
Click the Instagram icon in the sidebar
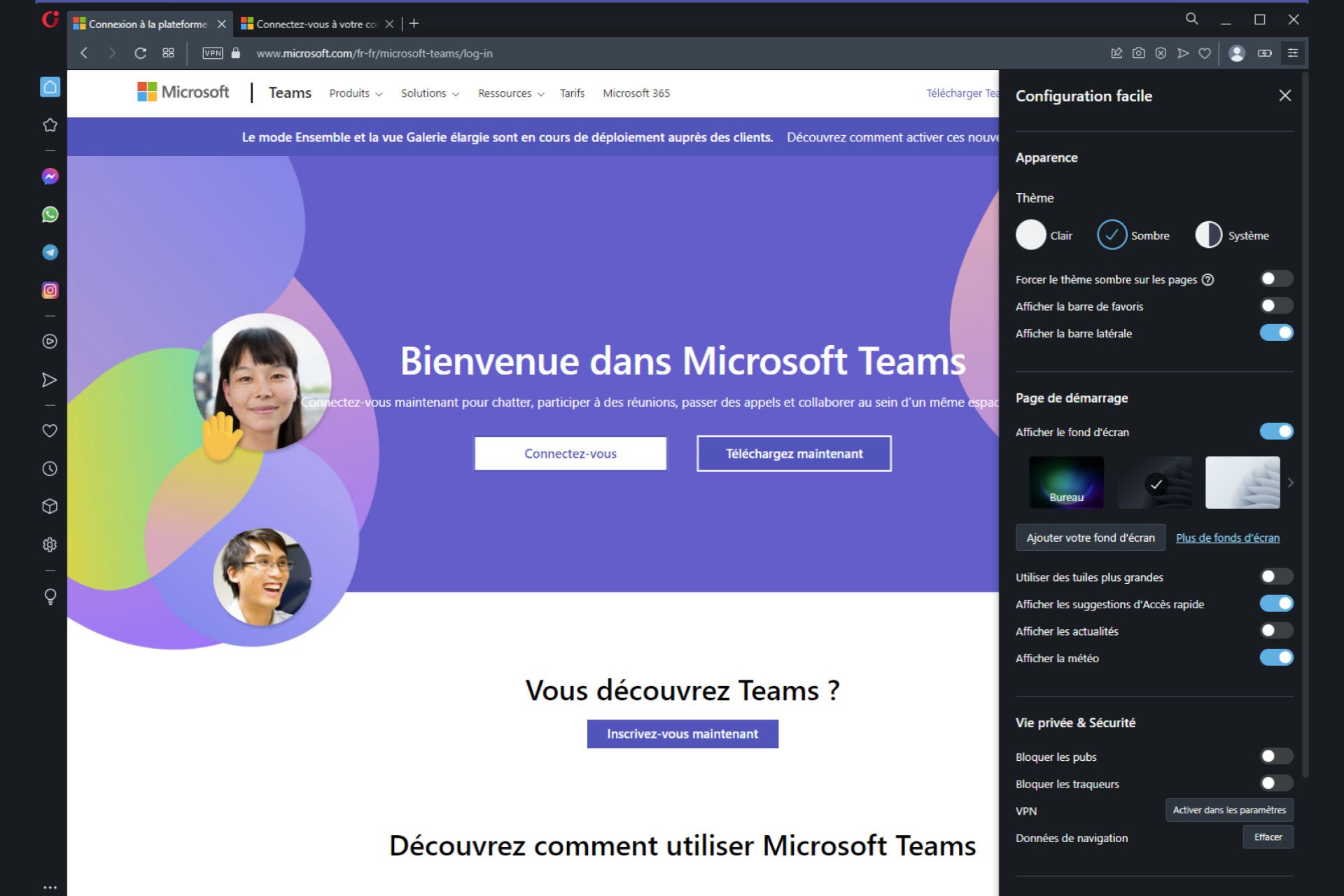pos(50,290)
